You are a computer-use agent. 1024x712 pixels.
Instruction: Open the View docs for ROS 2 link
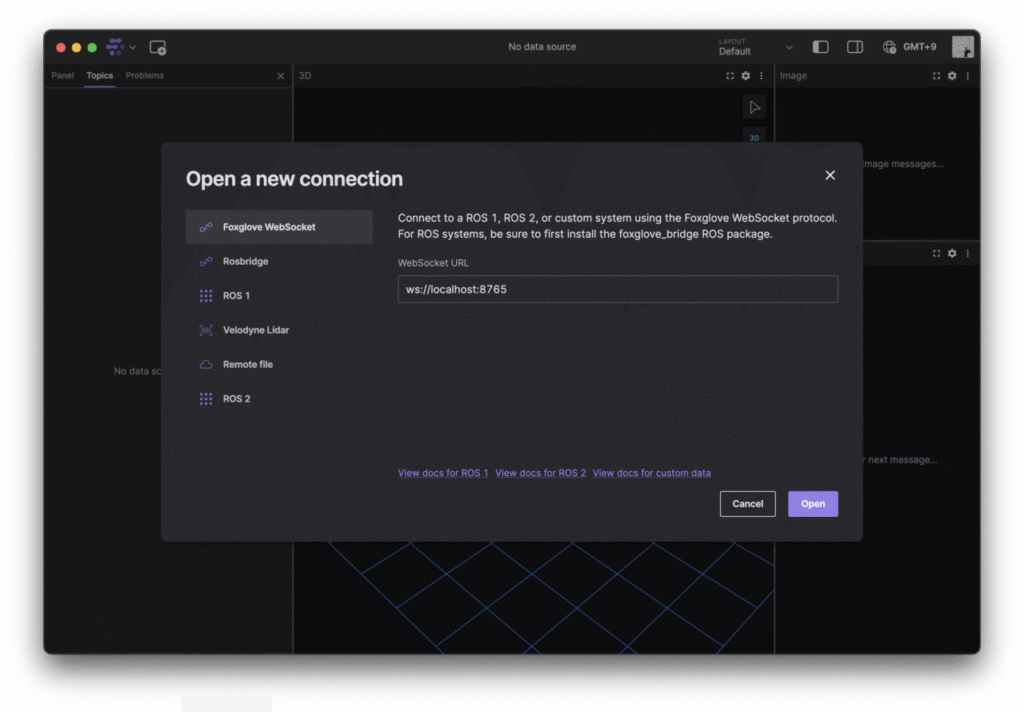tap(540, 473)
